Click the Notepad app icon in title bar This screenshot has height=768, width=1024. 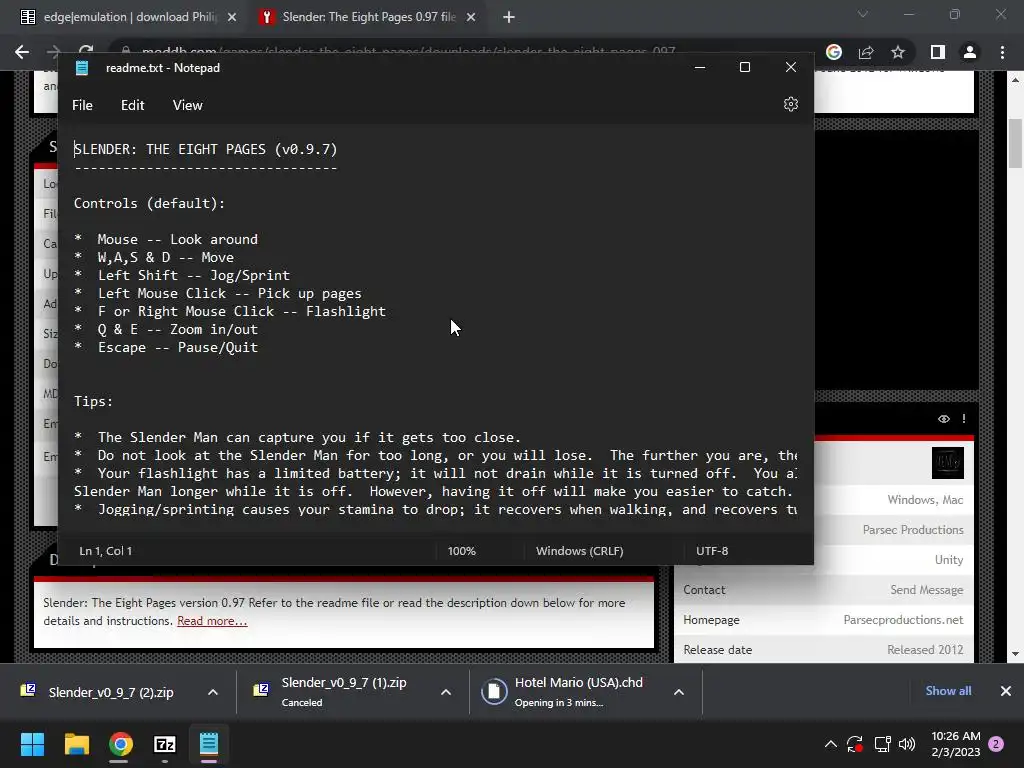coord(82,68)
